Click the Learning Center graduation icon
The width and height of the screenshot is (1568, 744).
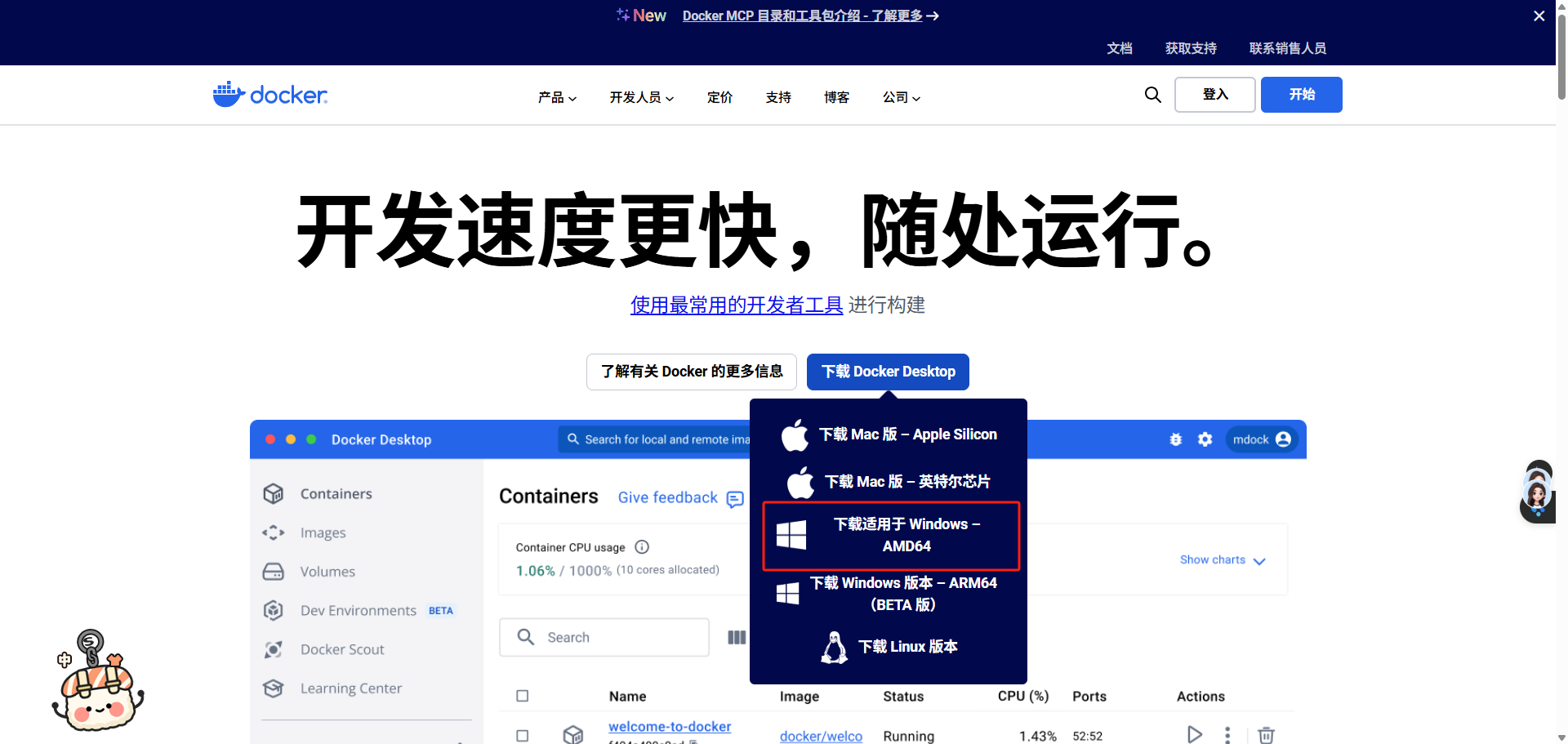click(273, 688)
